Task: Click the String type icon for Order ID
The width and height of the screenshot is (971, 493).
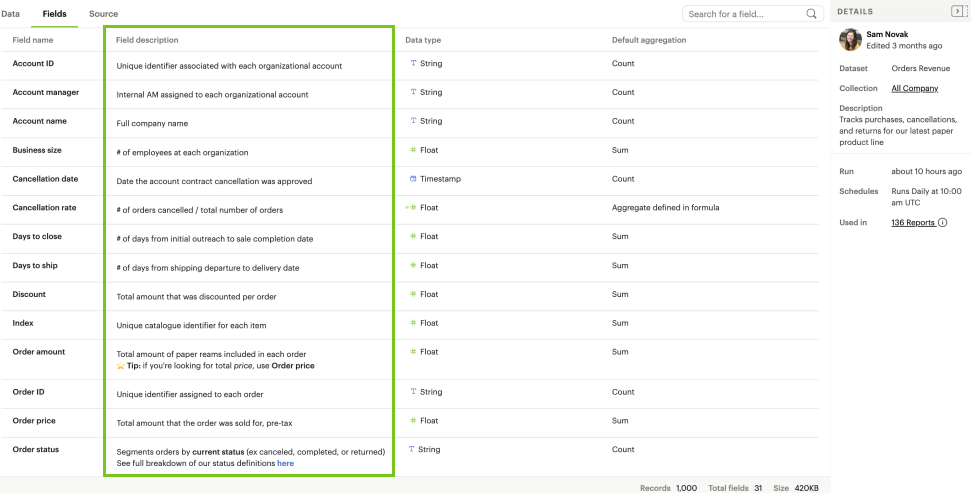Action: click(413, 391)
